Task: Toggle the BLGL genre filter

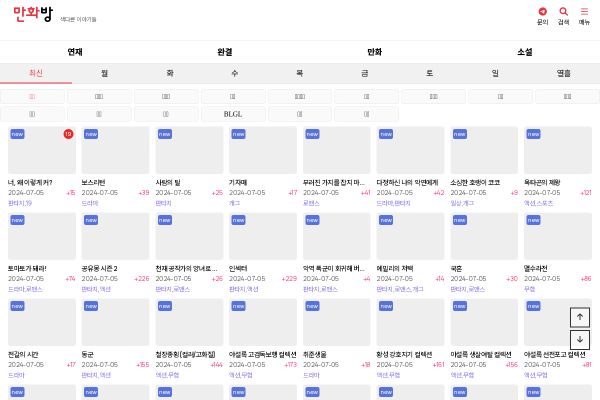Action: [x=232, y=114]
